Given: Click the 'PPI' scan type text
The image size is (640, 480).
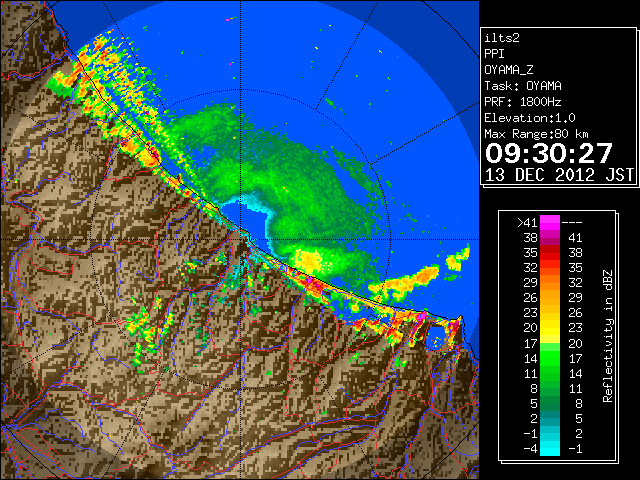Looking at the screenshot, I should coord(494,54).
